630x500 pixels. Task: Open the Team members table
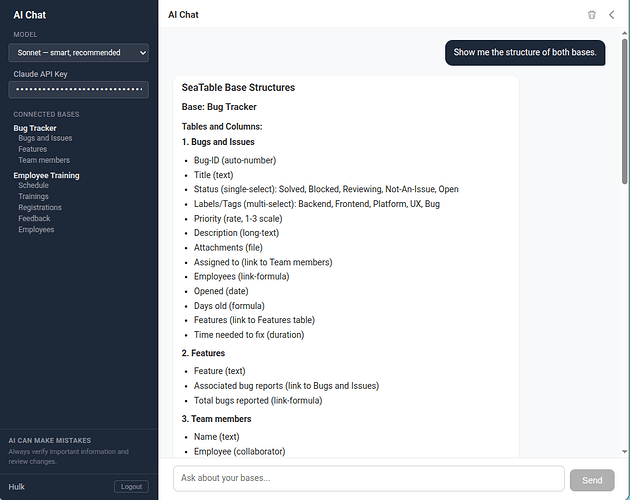[42, 160]
